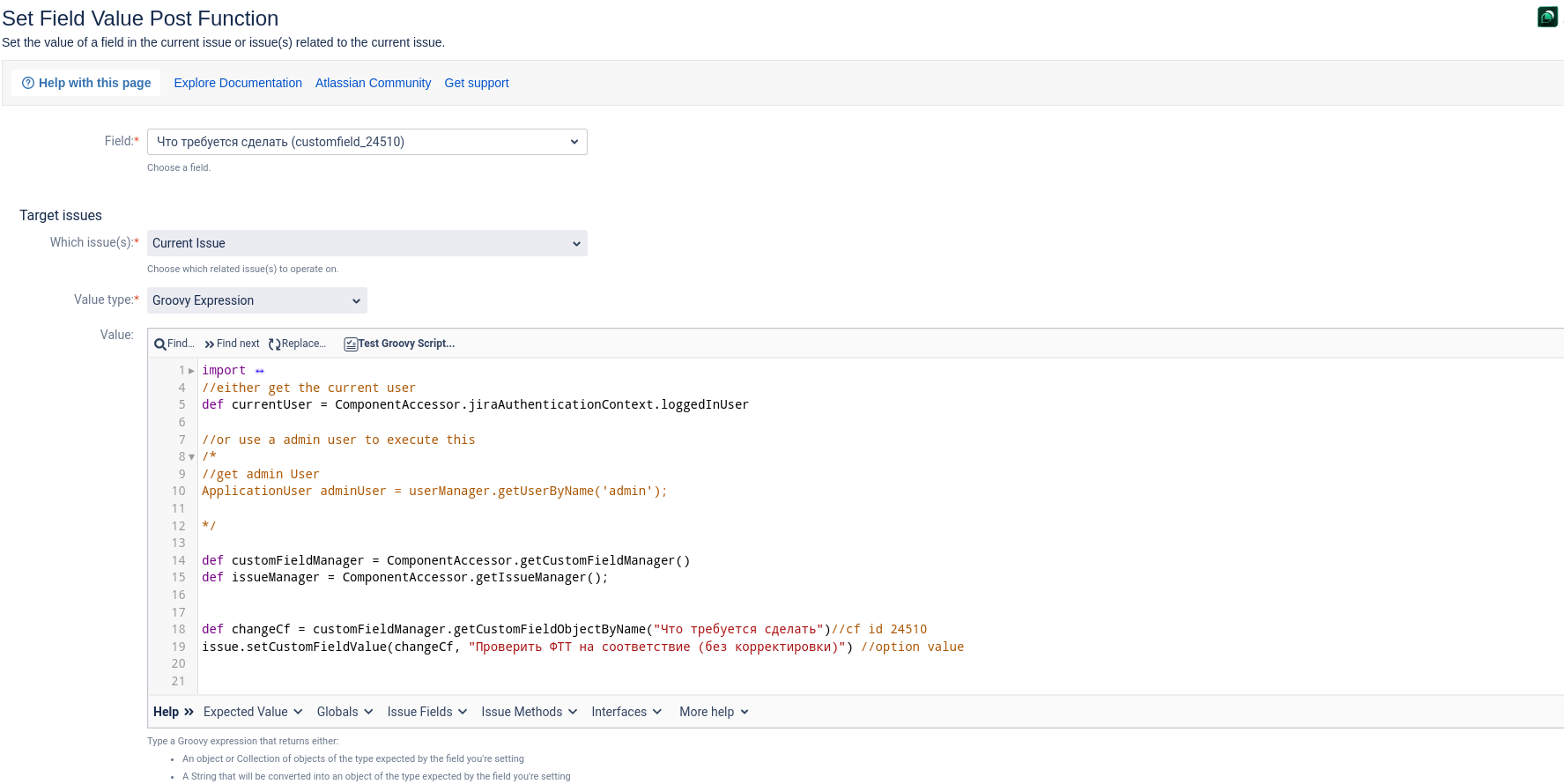The height and width of the screenshot is (784, 1564).
Task: Click inside code line 19 setCustomFieldValue
Action: click(582, 647)
